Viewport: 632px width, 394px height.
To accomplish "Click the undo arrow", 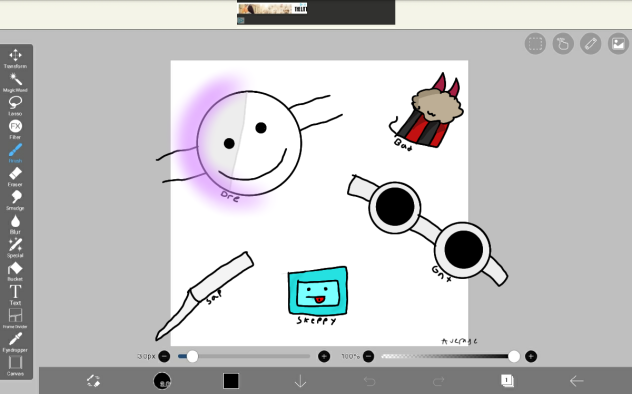I will point(369,381).
